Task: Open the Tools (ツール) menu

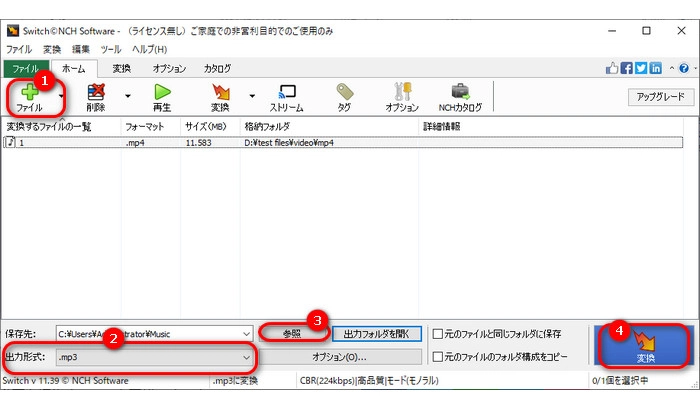Action: (110, 49)
